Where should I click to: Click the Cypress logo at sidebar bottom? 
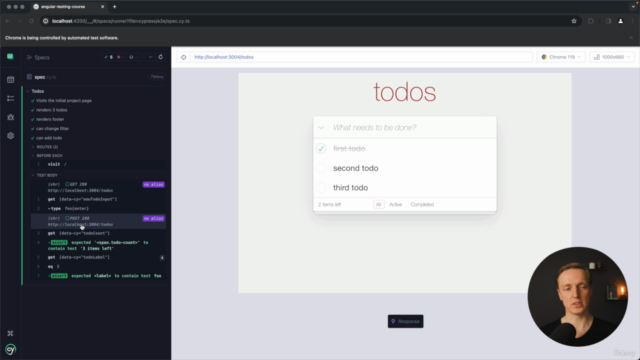click(11, 349)
